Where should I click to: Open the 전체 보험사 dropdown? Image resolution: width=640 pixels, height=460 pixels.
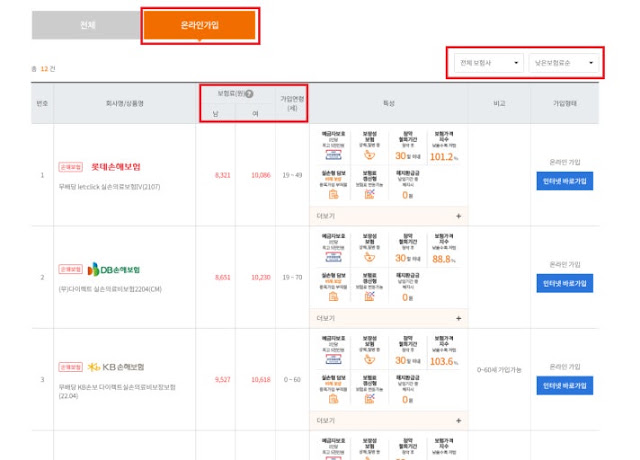tap(489, 63)
